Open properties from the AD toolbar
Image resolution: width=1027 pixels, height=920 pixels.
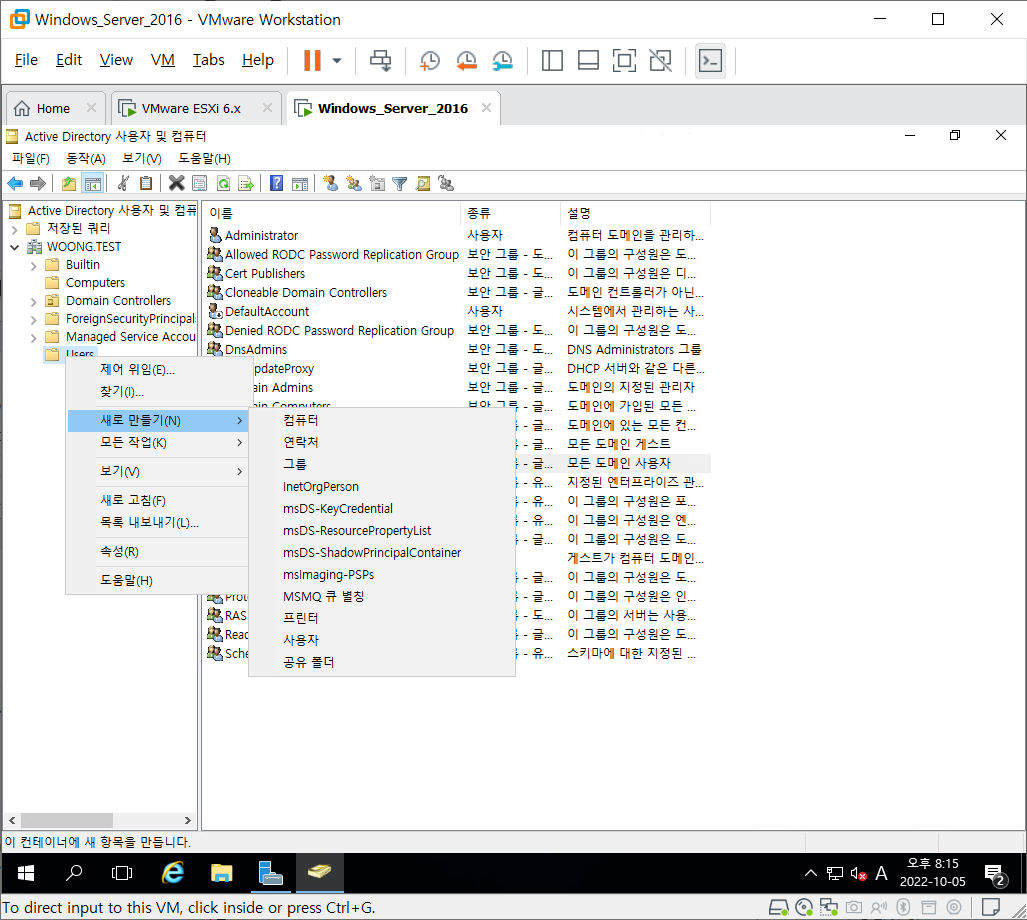(x=200, y=183)
